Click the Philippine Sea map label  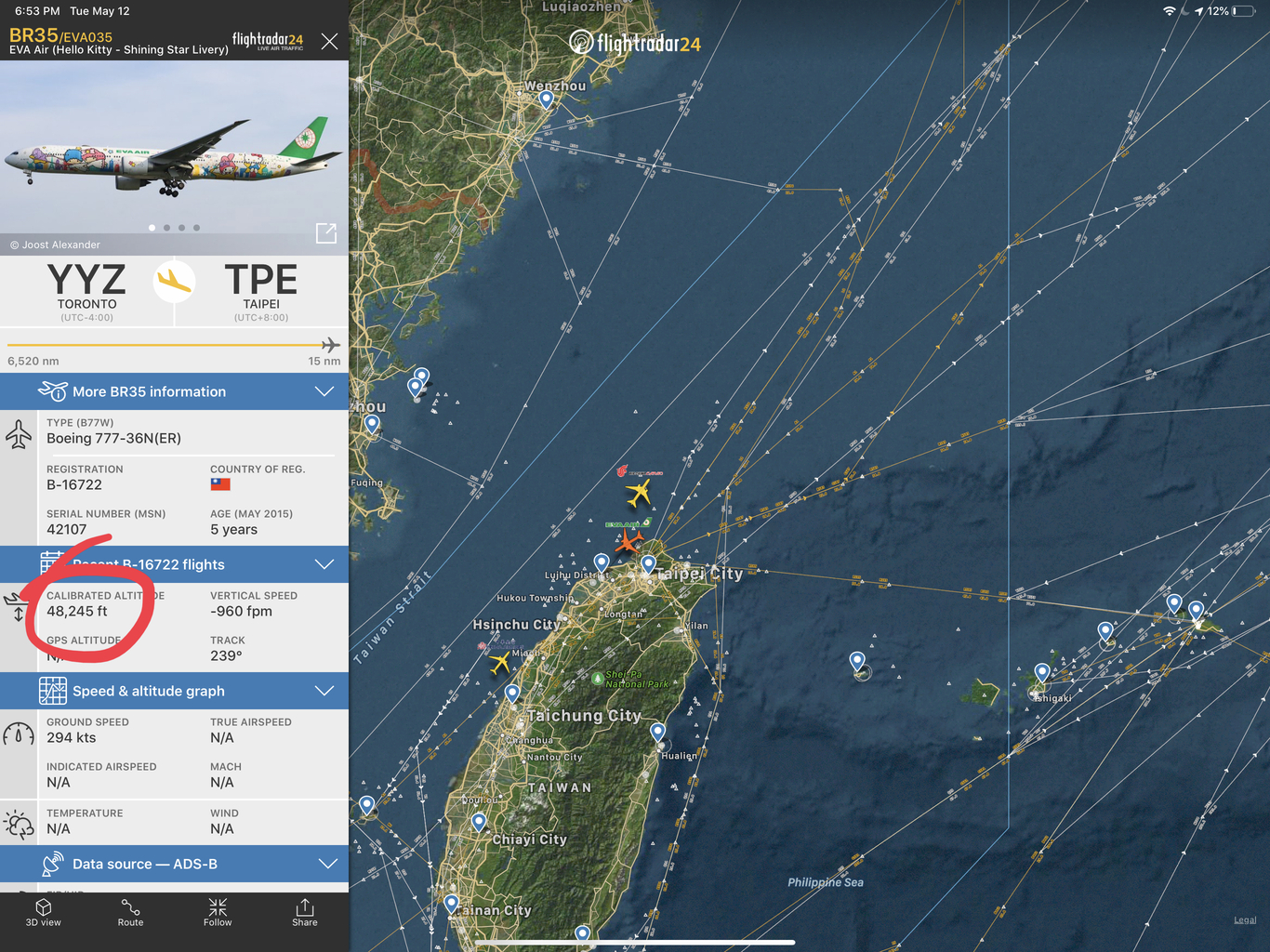coord(826,882)
